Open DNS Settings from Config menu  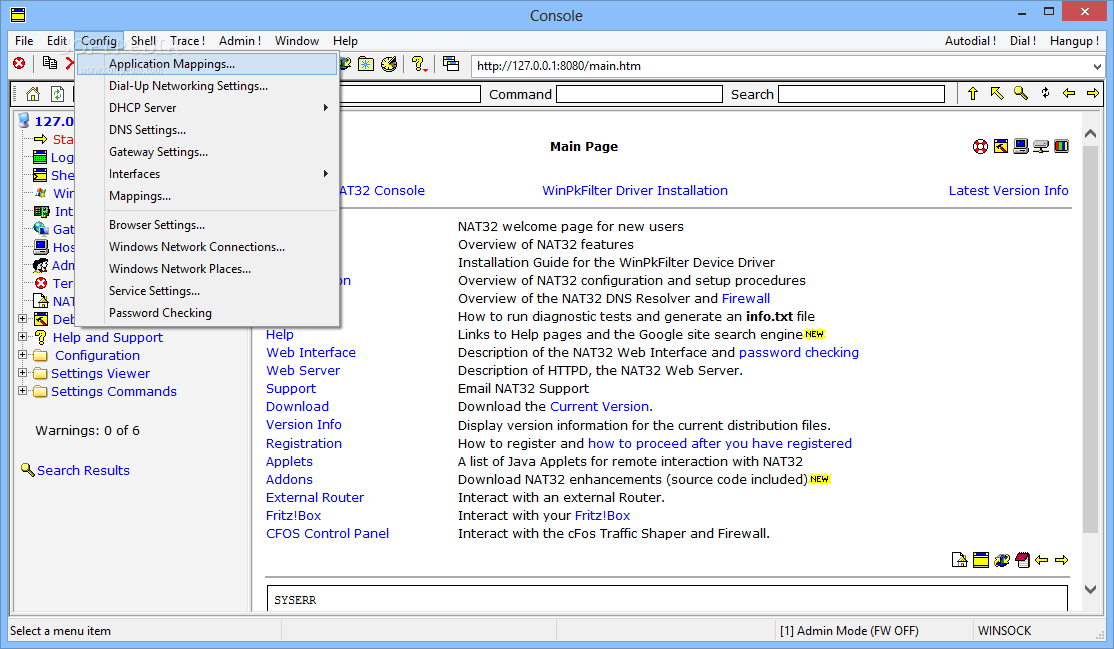coord(207,130)
